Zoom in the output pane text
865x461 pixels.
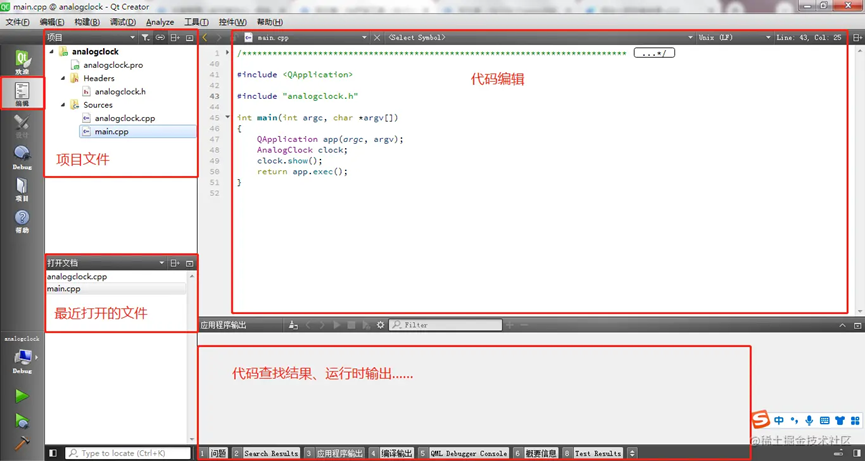pos(510,325)
